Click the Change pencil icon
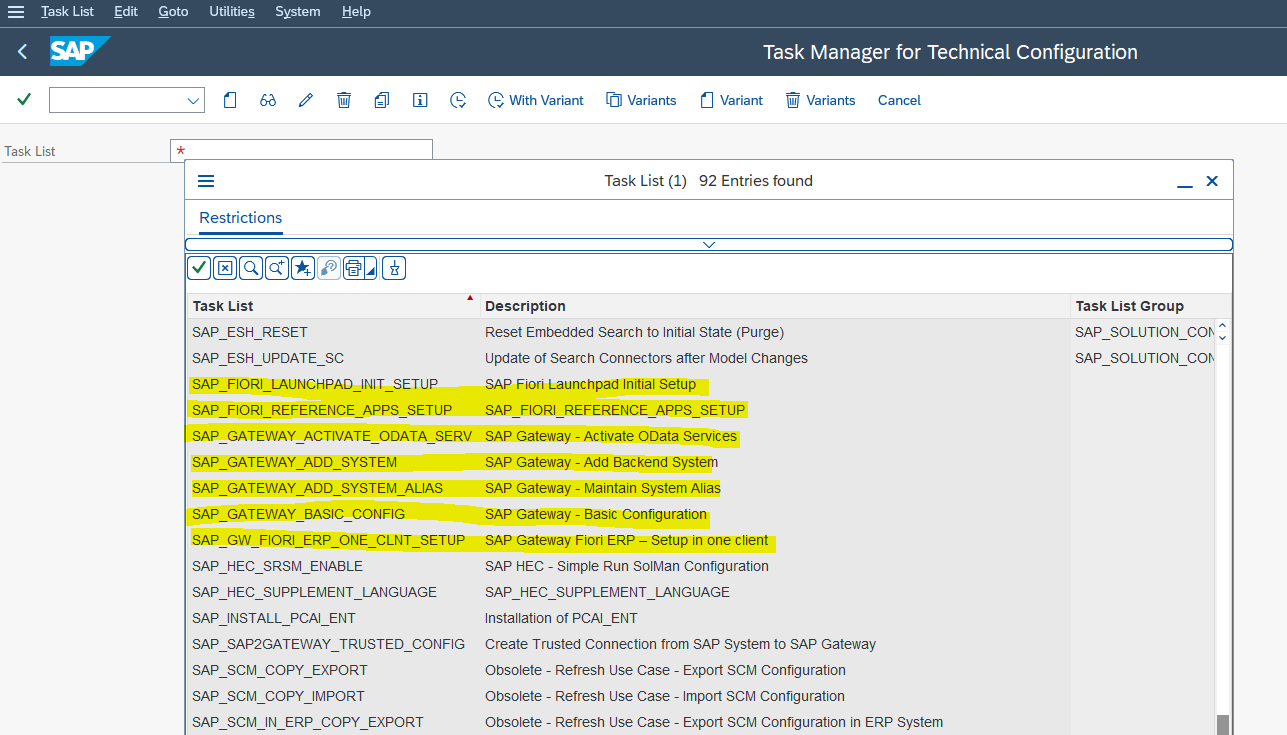Screen dimensions: 1287x735 (306, 100)
